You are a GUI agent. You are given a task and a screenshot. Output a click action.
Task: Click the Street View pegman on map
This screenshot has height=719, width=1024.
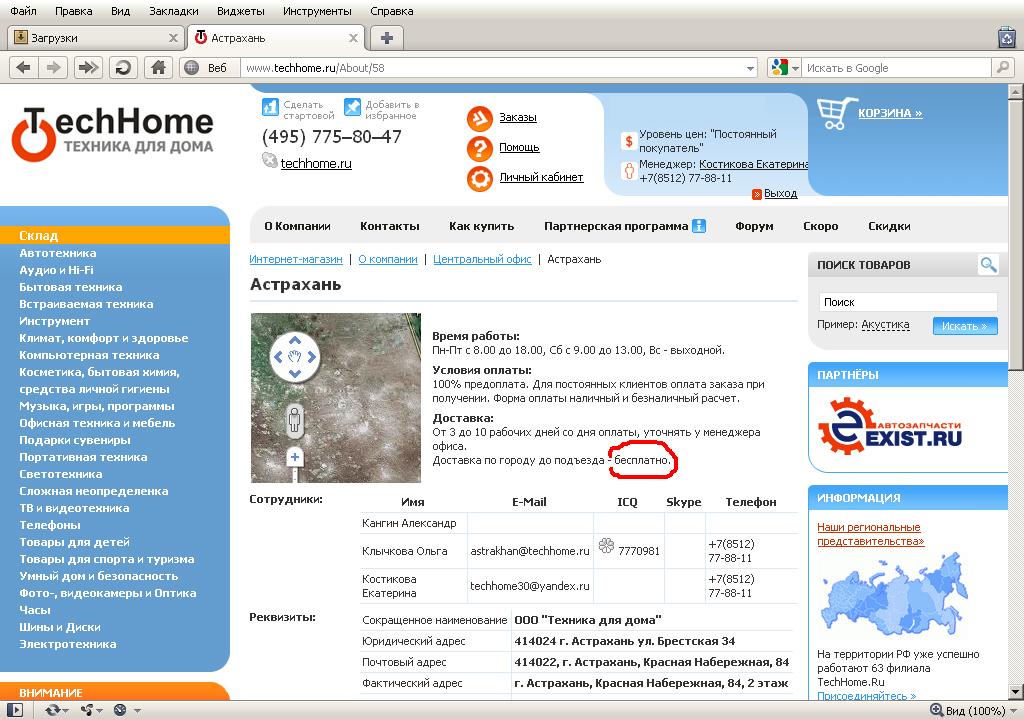pyautogui.click(x=295, y=420)
